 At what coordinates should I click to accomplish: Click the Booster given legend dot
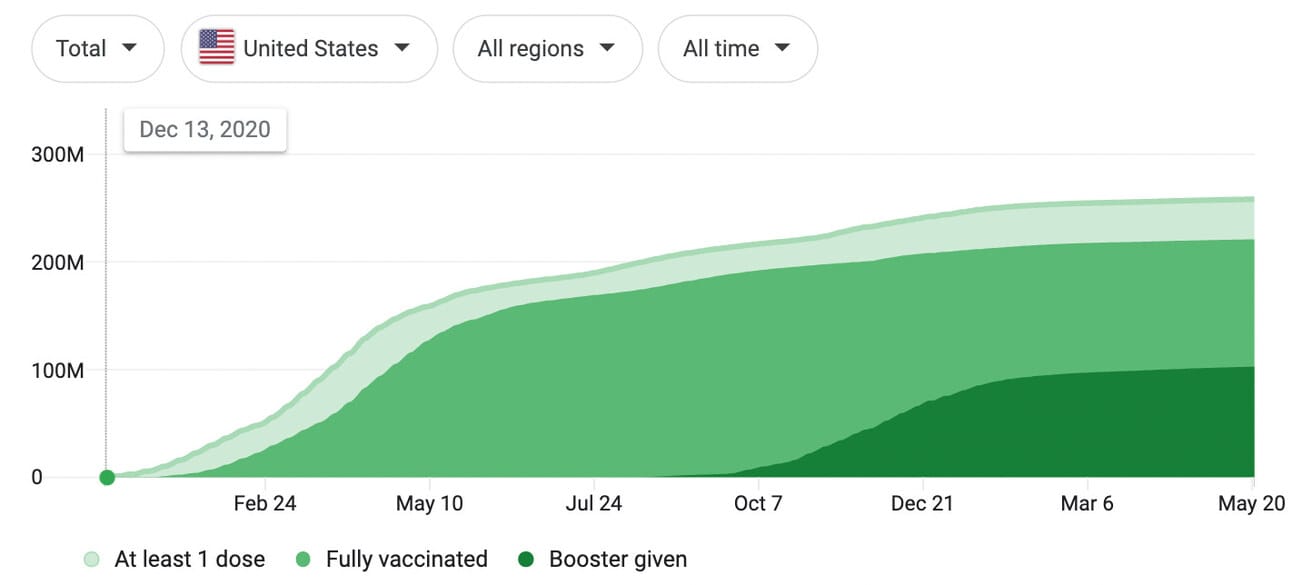pyautogui.click(x=526, y=560)
